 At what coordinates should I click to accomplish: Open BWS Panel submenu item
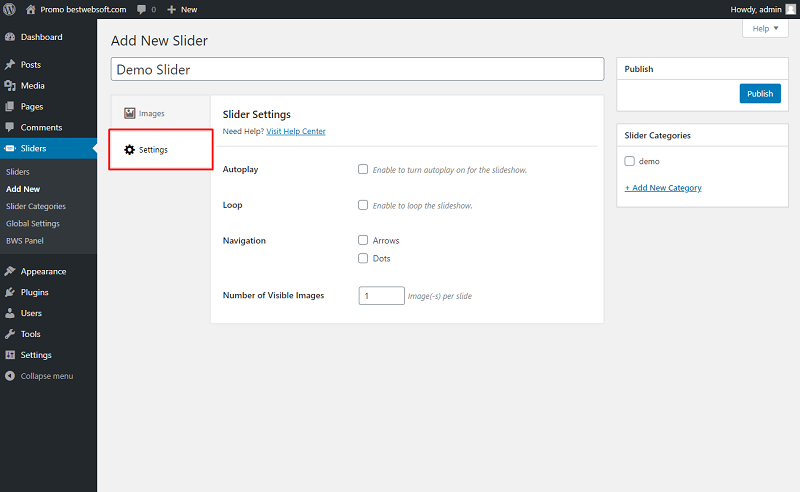click(24, 241)
